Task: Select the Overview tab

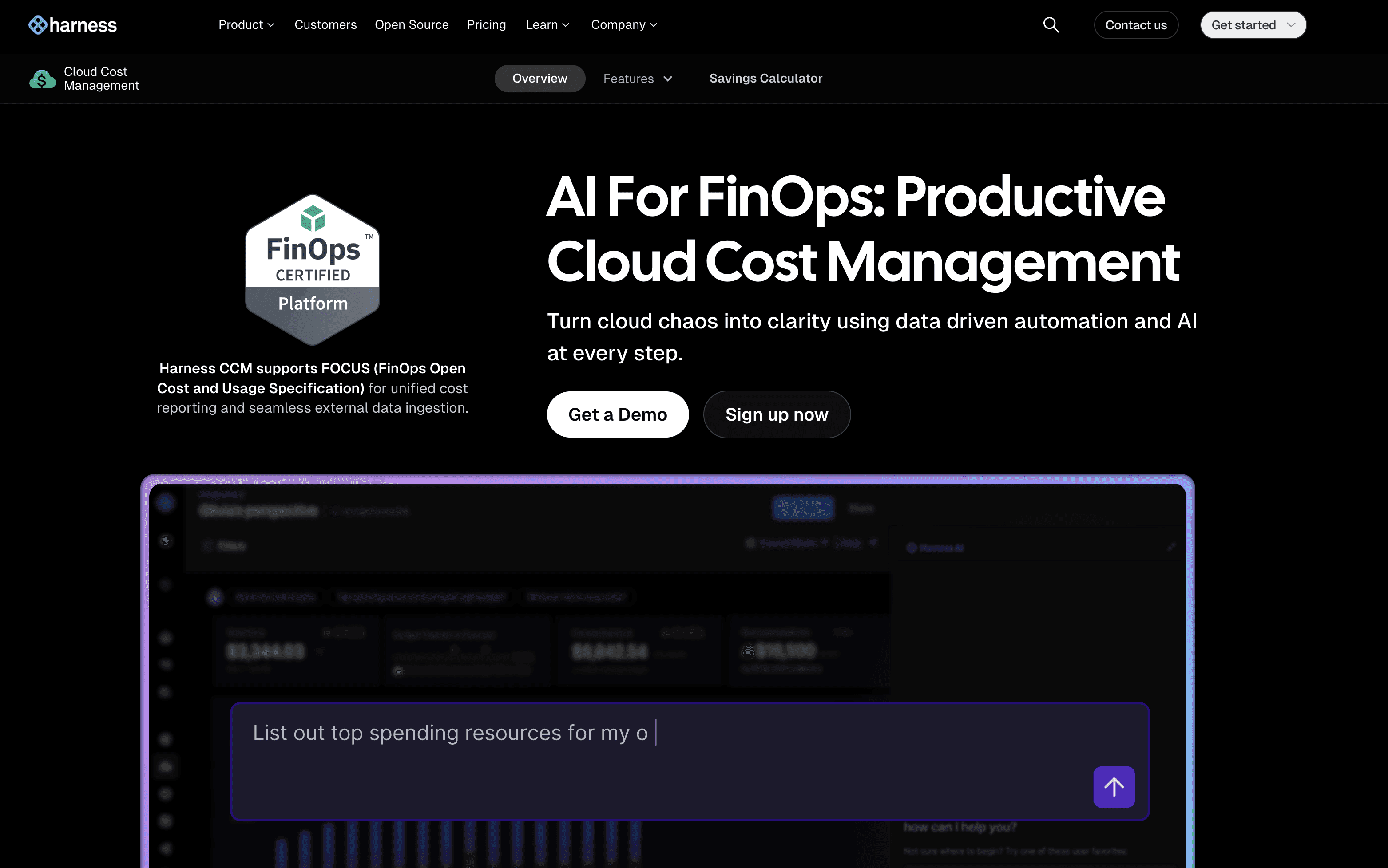Action: [x=540, y=78]
